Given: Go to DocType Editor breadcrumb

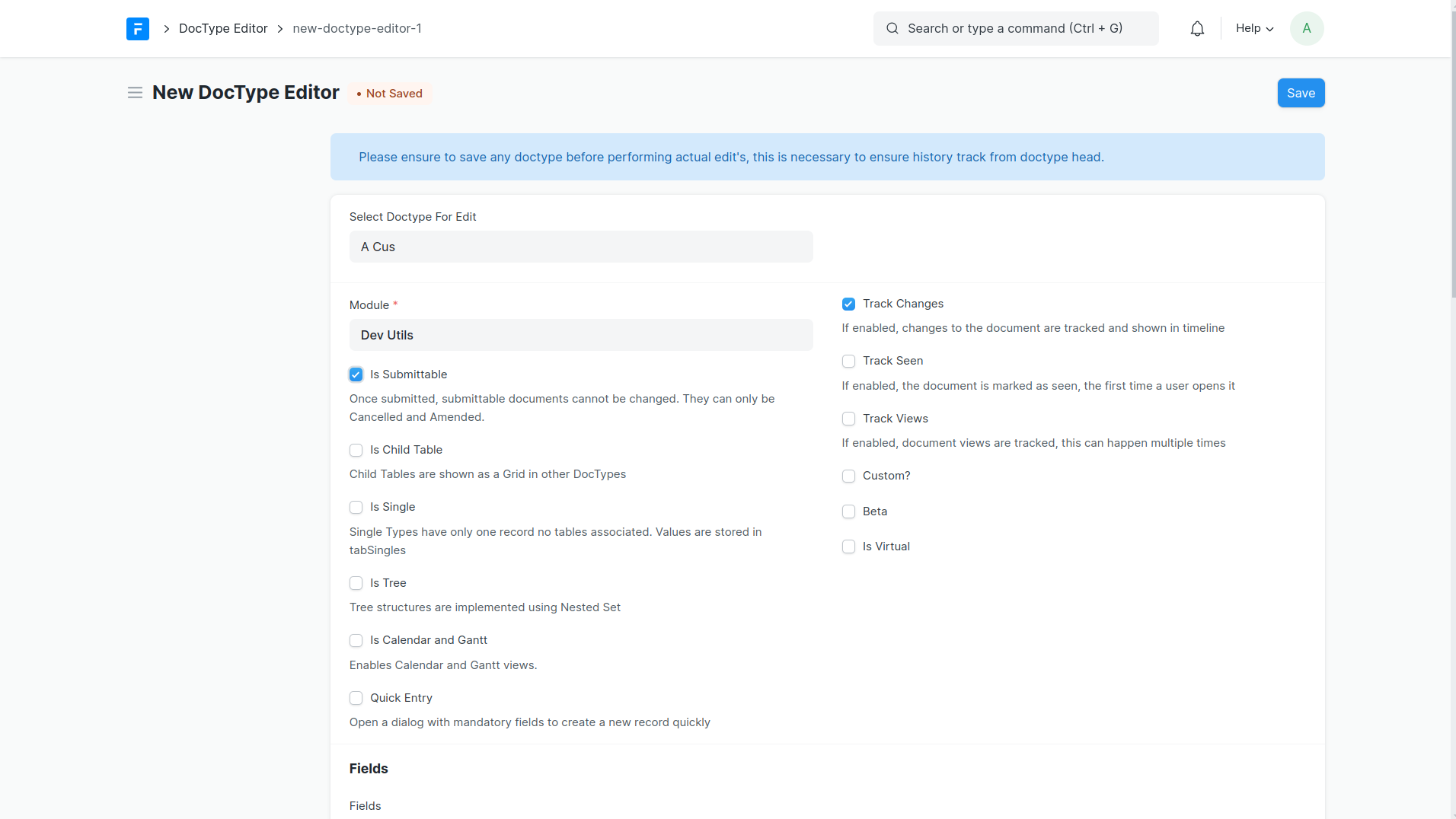Looking at the screenshot, I should (223, 29).
